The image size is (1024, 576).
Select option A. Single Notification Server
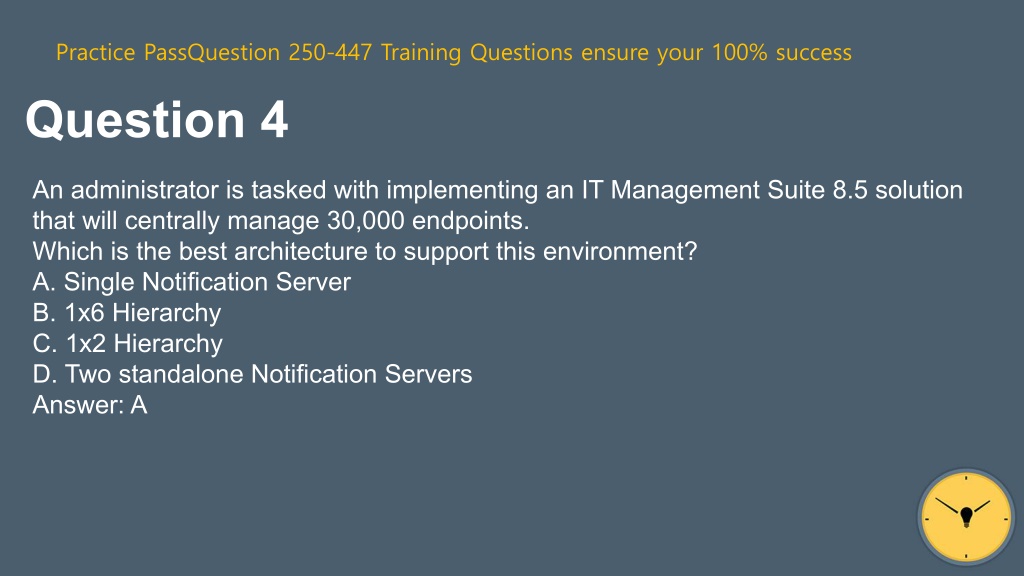pyautogui.click(x=191, y=282)
